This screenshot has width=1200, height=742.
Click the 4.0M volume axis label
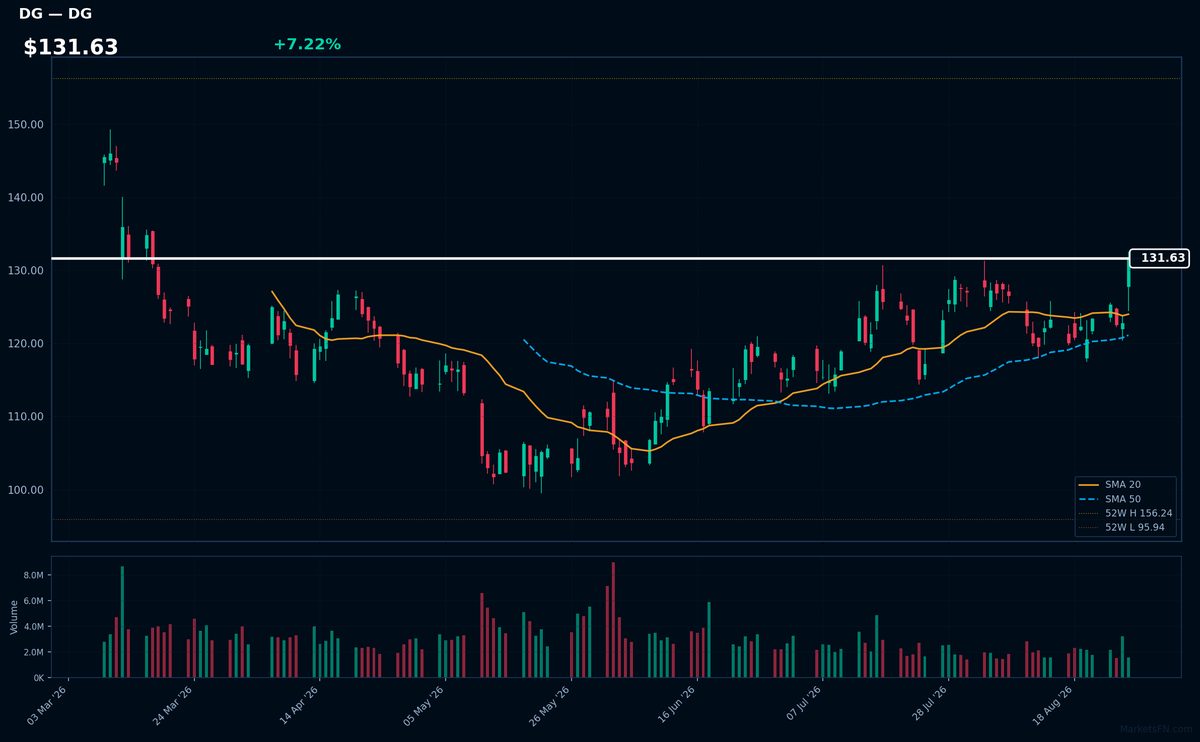pos(33,627)
